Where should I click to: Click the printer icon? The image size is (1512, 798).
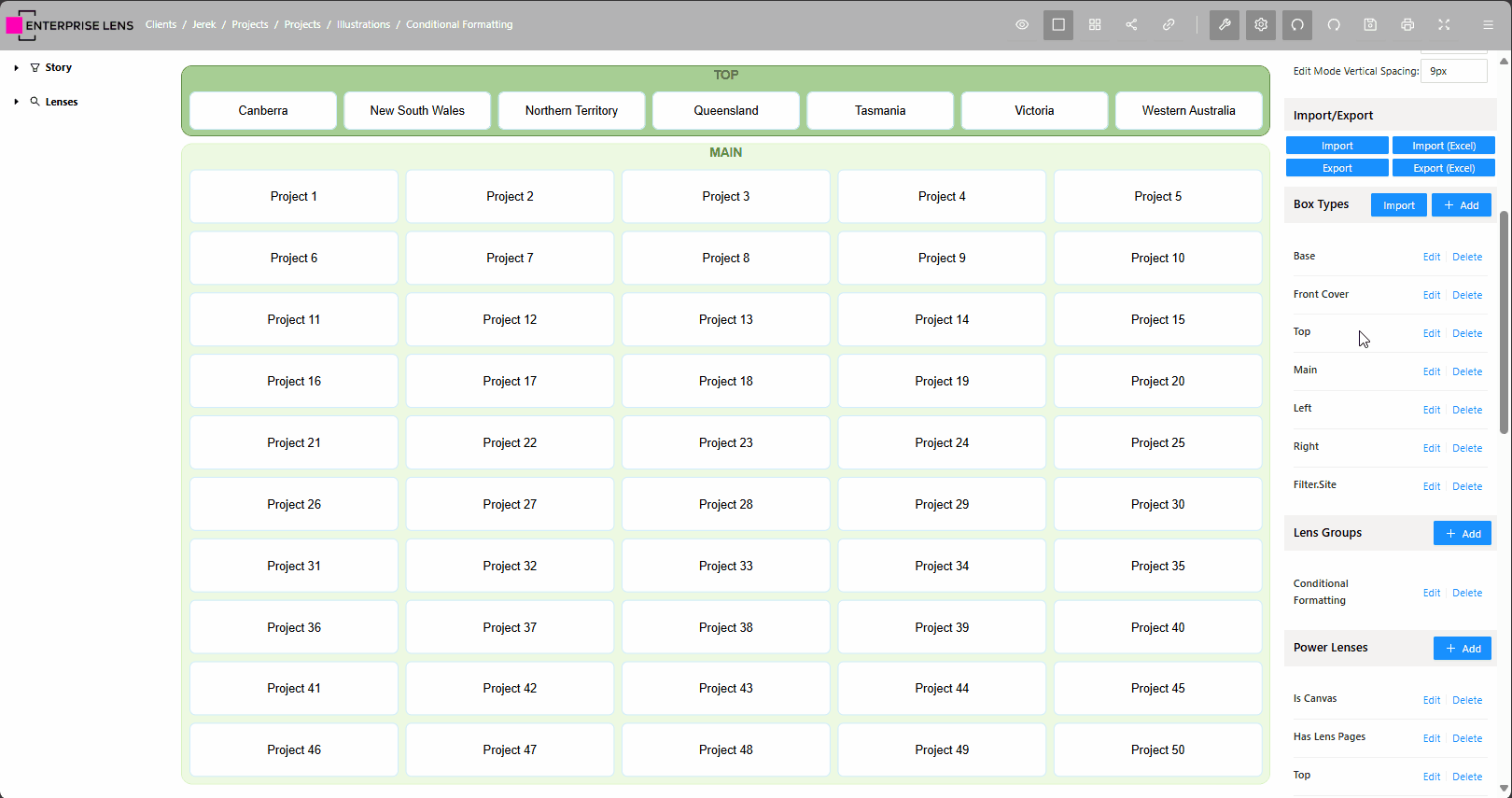tap(1407, 25)
